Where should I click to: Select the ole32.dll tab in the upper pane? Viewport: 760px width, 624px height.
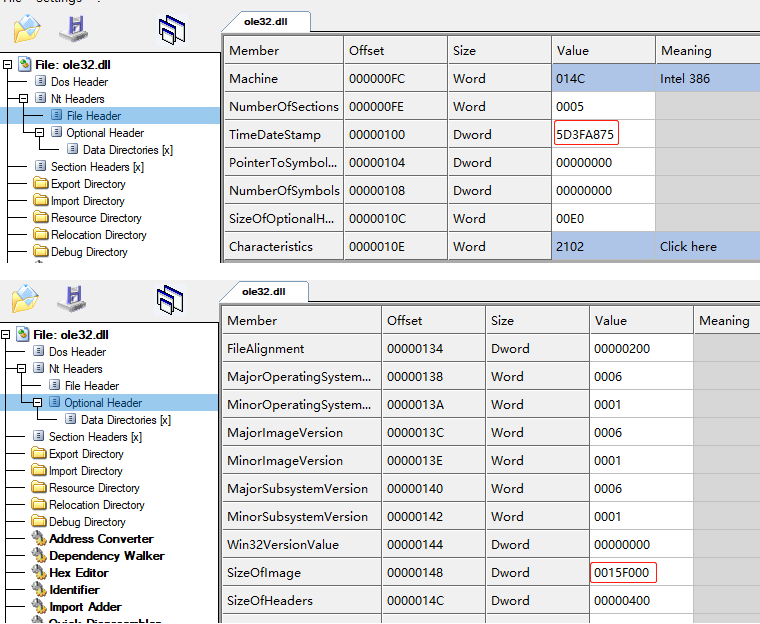[x=266, y=22]
